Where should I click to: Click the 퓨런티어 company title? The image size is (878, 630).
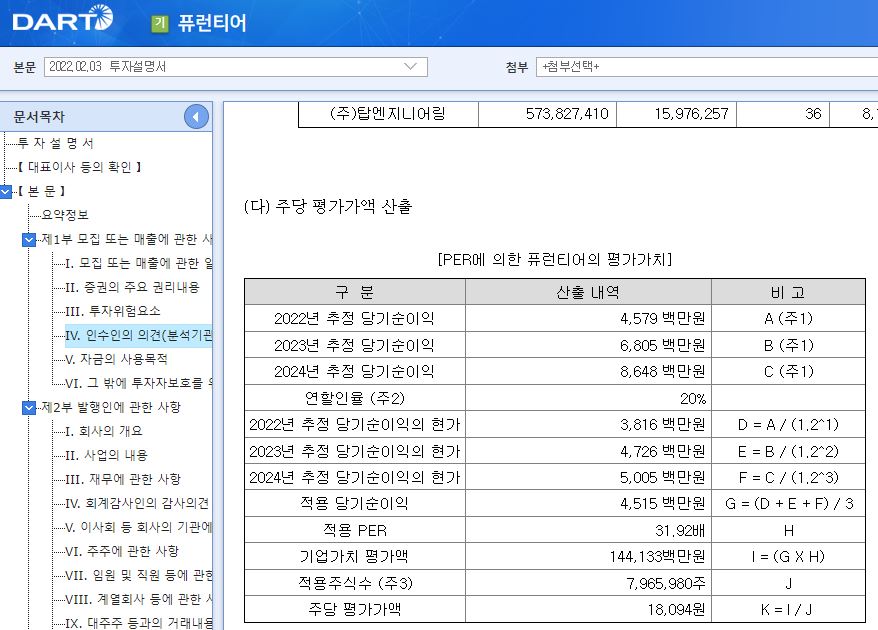[x=212, y=23]
